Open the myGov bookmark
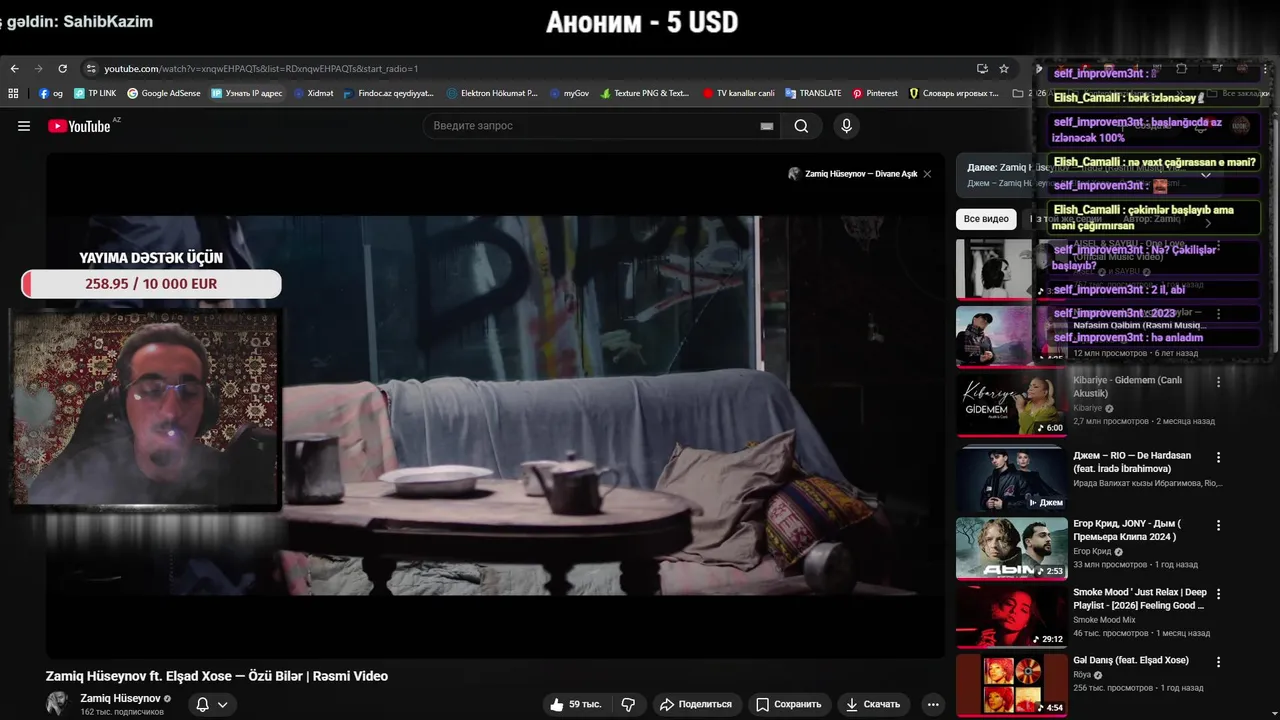 pos(569,93)
